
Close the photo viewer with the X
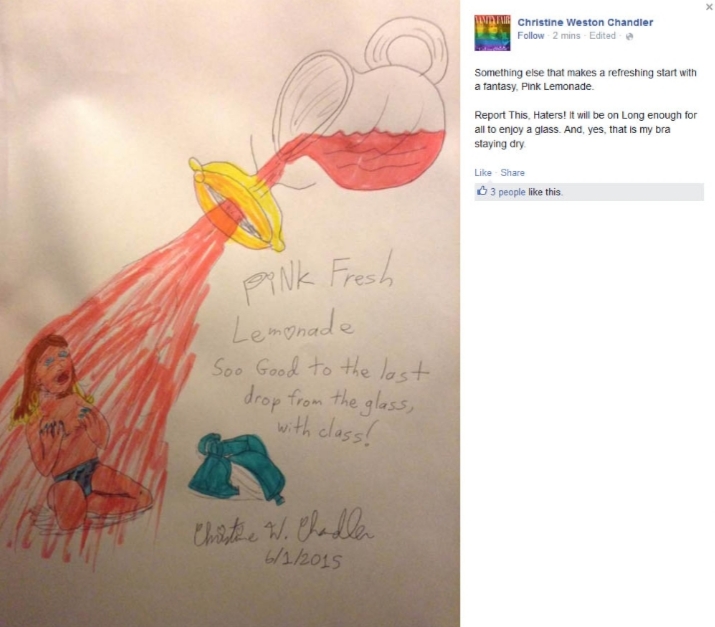click(x=710, y=7)
